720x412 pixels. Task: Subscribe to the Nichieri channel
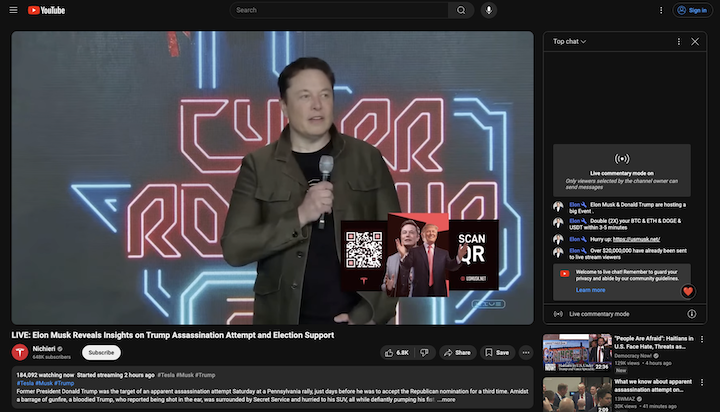pyautogui.click(x=101, y=352)
